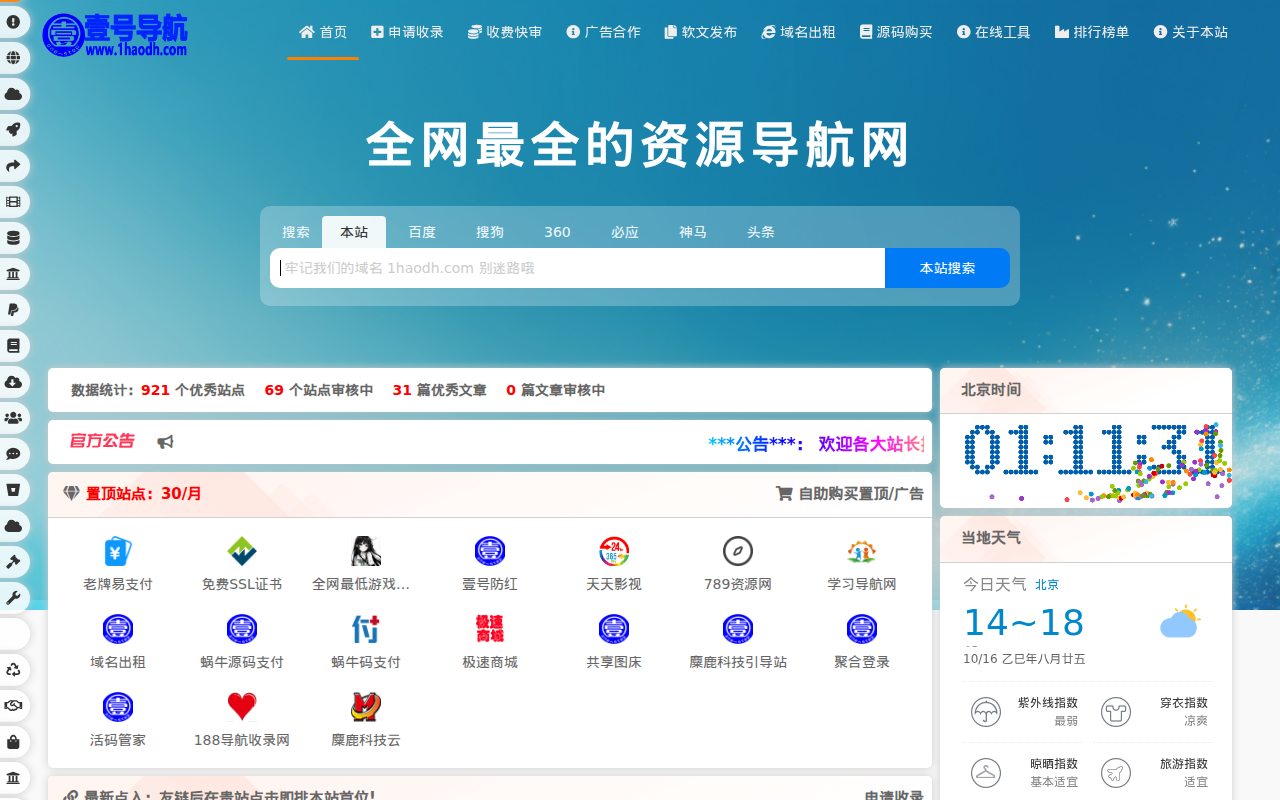Click the recycle icon in sidebar
The width and height of the screenshot is (1280, 800).
click(x=13, y=670)
